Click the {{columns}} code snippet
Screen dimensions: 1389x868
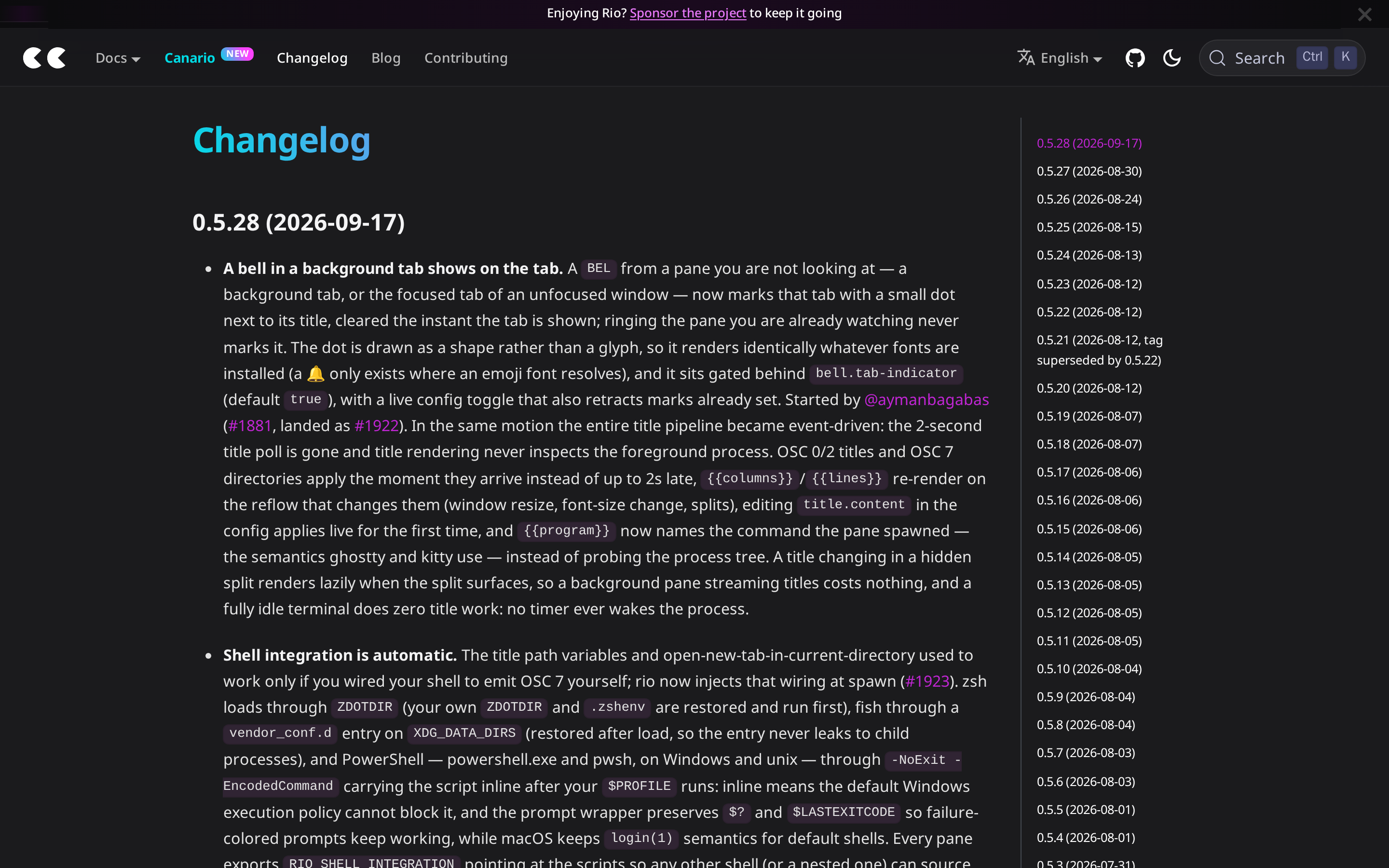coord(749,478)
